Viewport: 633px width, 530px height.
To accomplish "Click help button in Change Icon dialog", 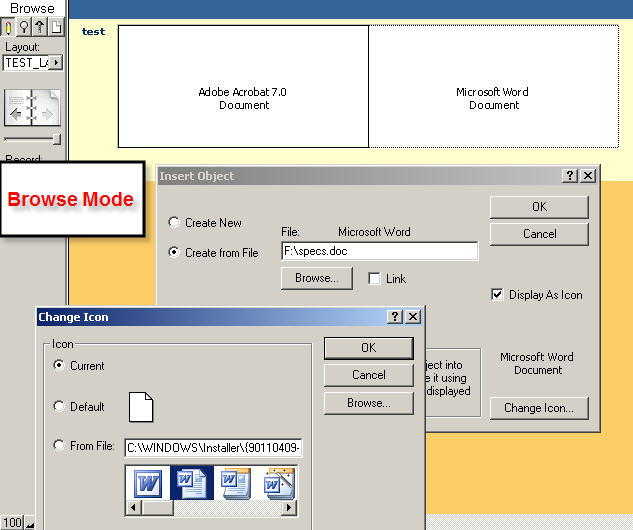I will [395, 316].
